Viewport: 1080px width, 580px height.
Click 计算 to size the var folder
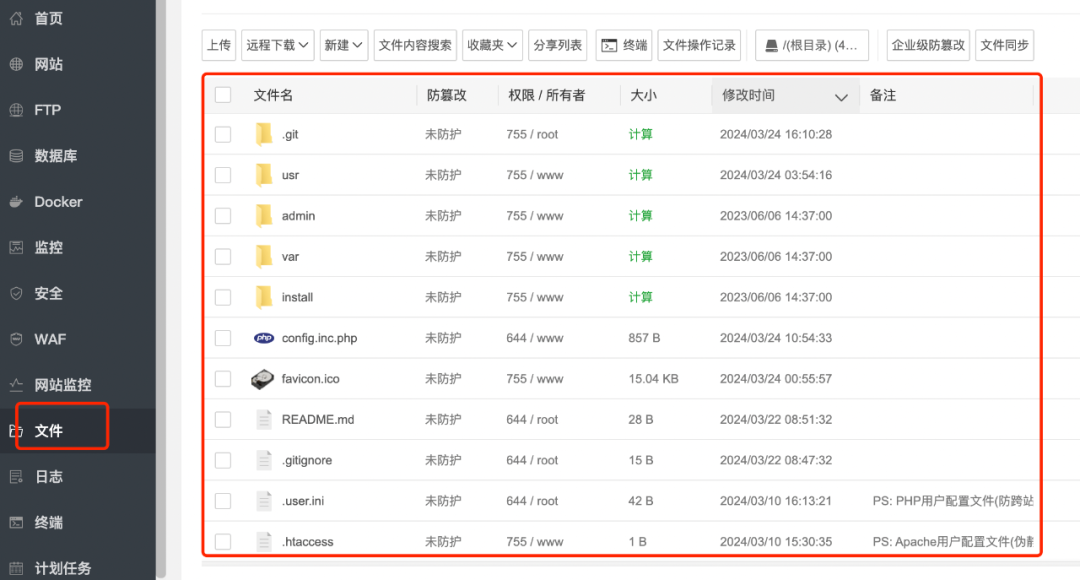pos(641,257)
